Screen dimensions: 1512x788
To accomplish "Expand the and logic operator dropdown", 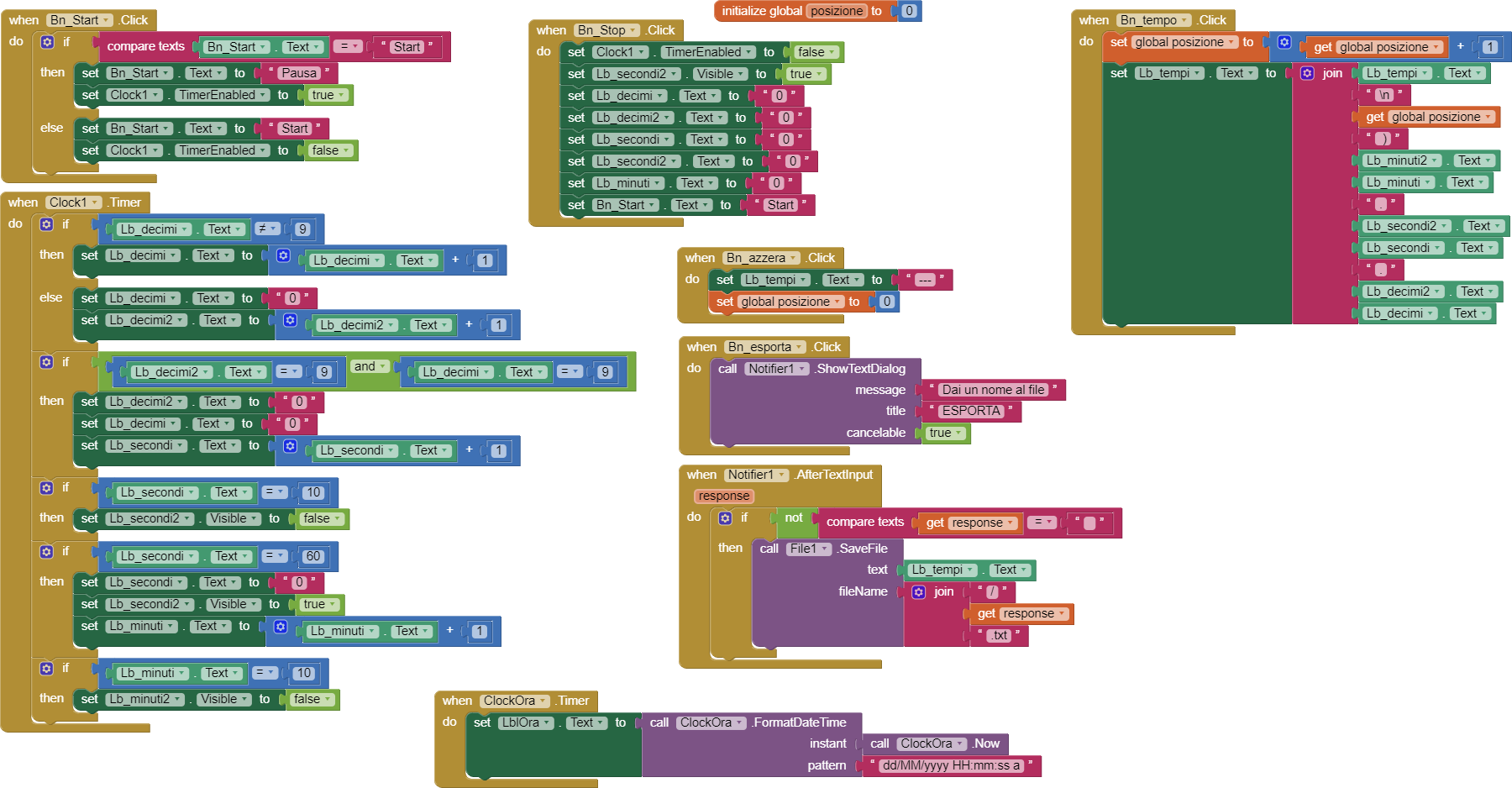I will [x=370, y=366].
